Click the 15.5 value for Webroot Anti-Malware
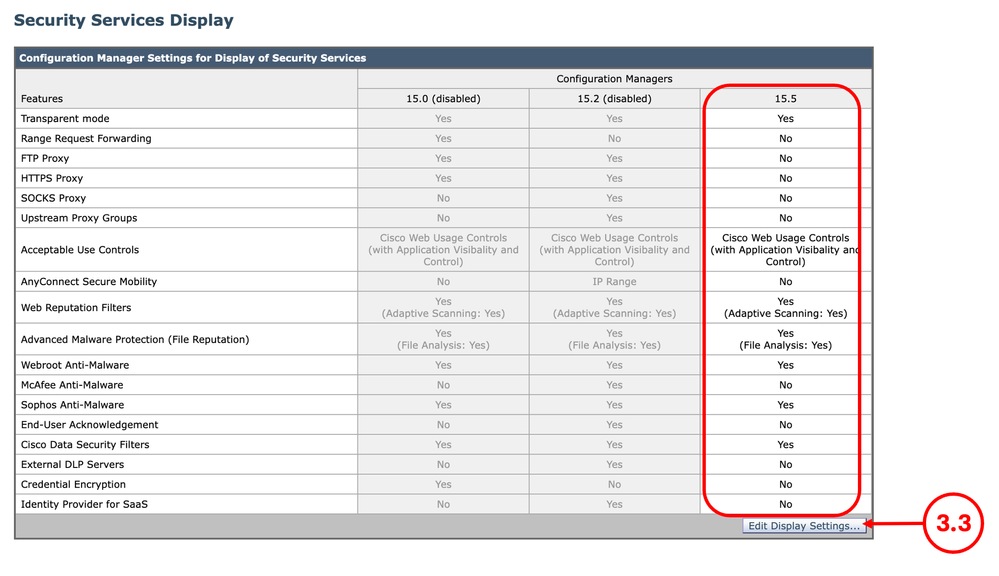The image size is (999, 576). pos(786,365)
